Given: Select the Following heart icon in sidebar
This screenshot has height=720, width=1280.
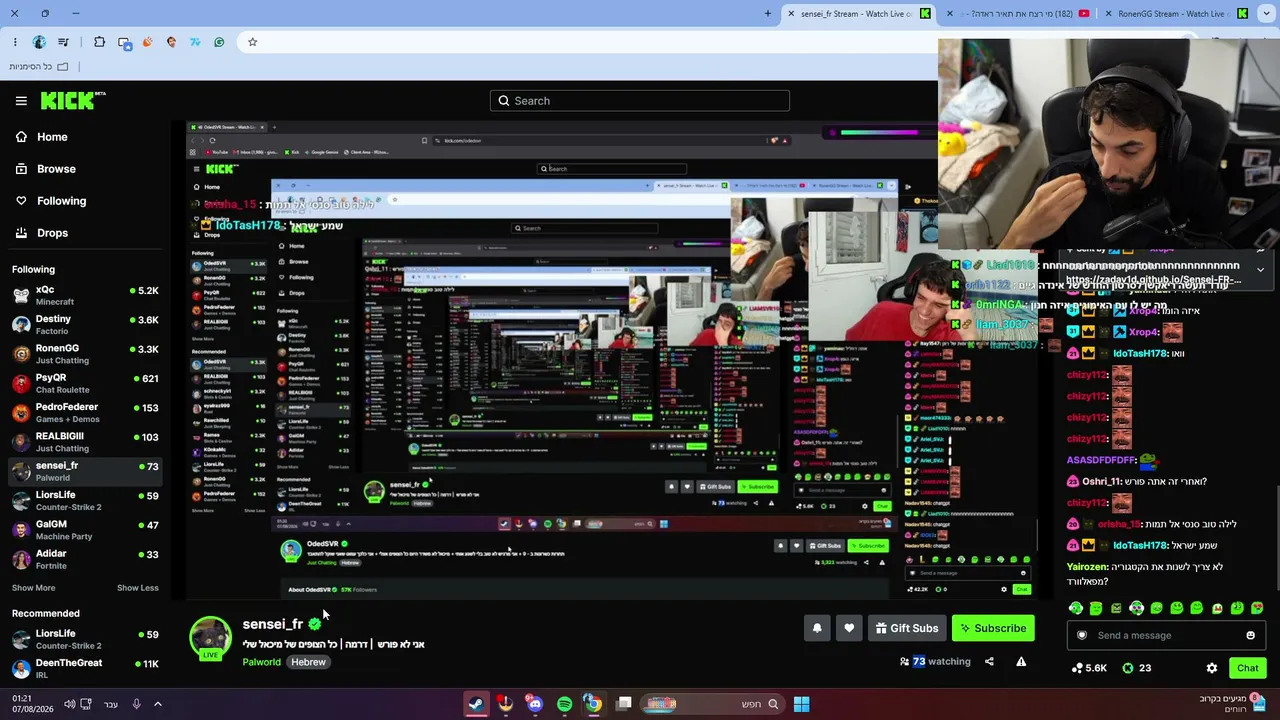Looking at the screenshot, I should tap(21, 201).
